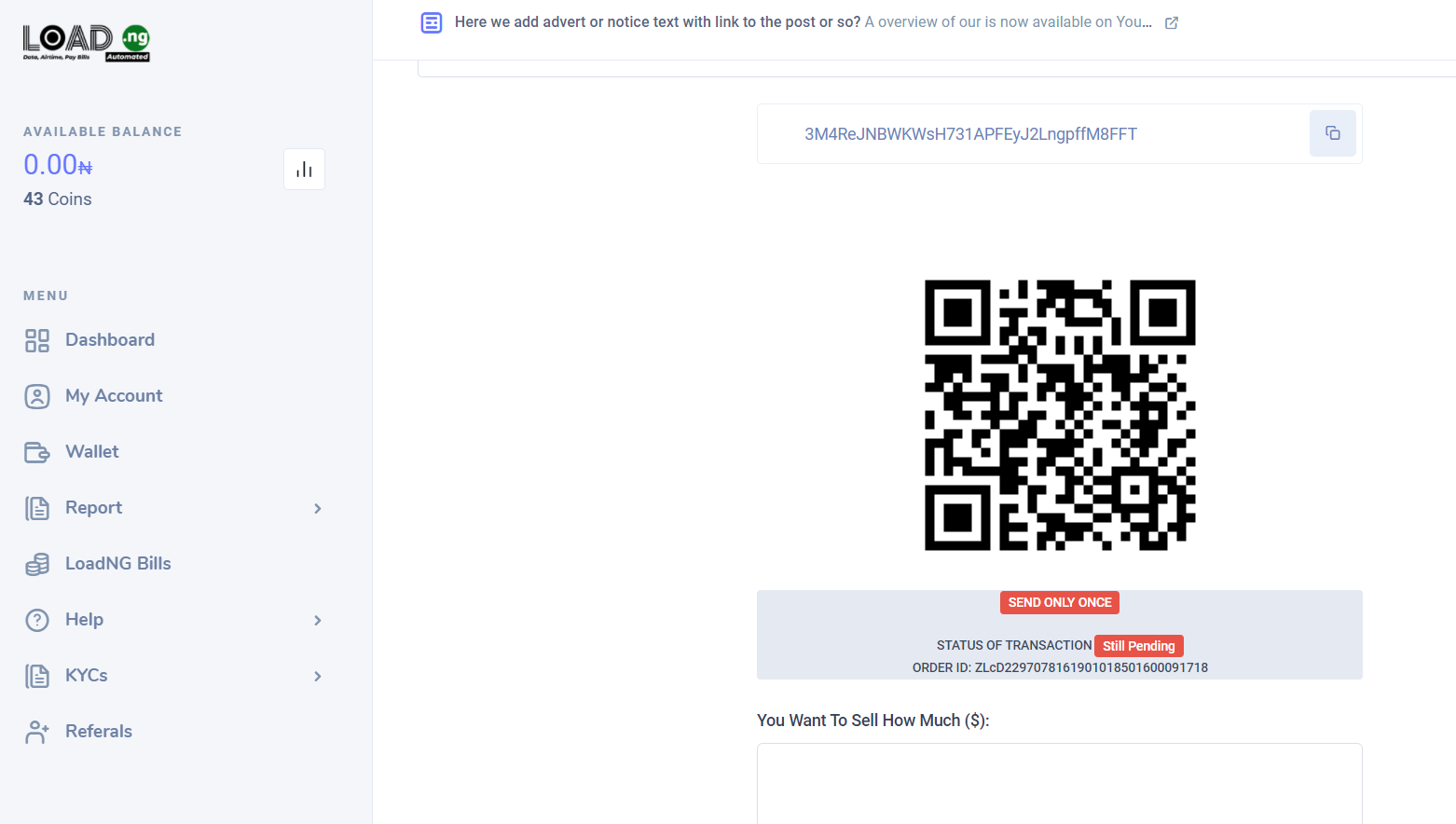This screenshot has height=824, width=1456.
Task: Click the My Account profile icon
Action: [x=37, y=396]
